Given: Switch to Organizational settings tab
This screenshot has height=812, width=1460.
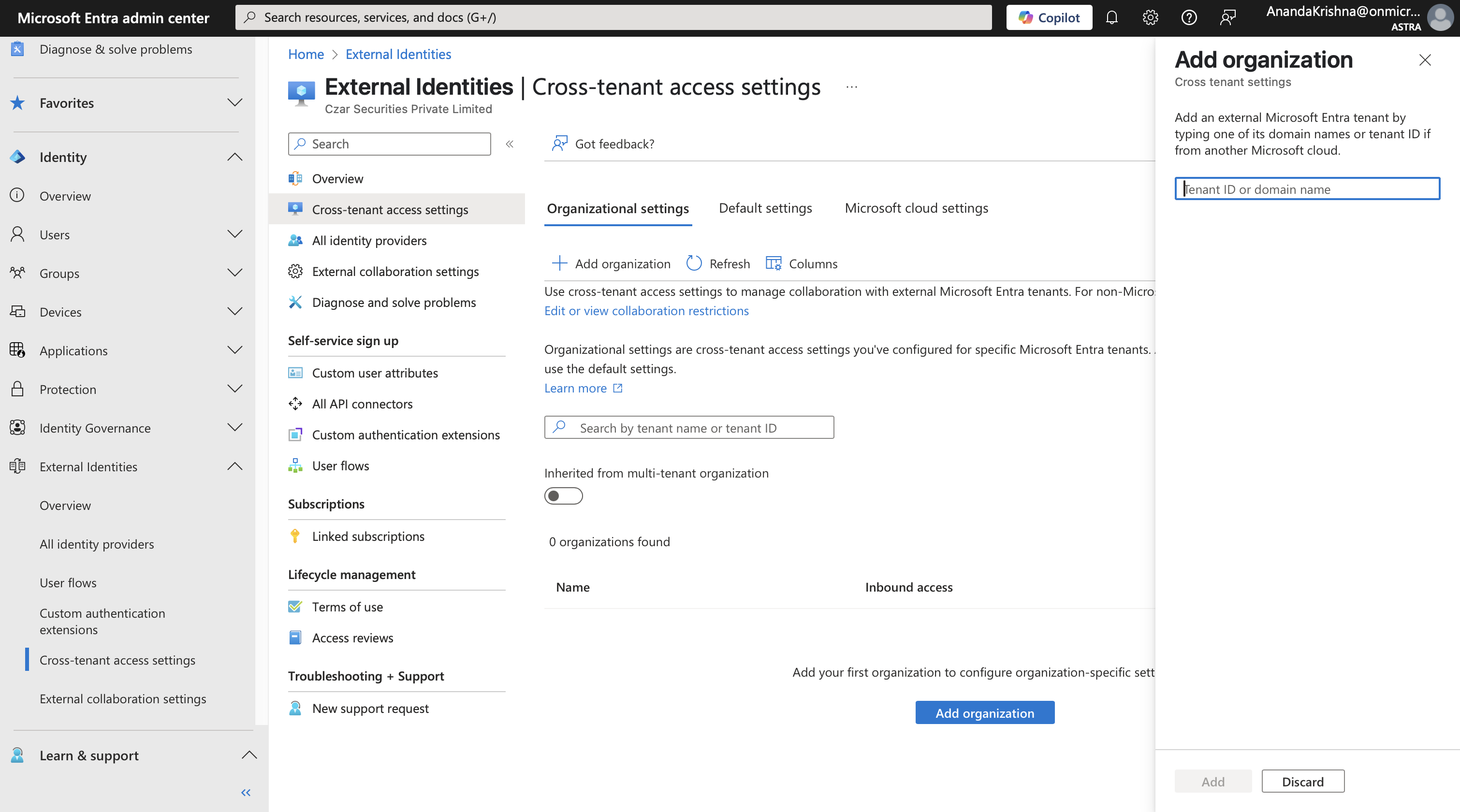Looking at the screenshot, I should coord(618,208).
